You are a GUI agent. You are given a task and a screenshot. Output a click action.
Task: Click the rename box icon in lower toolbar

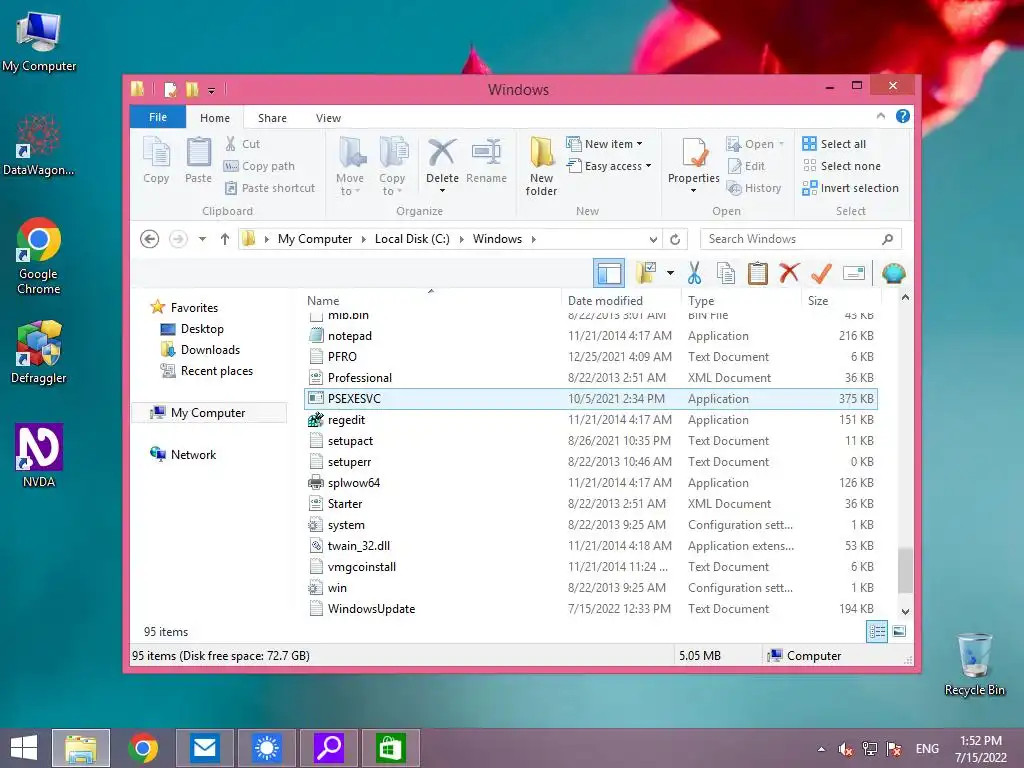point(854,273)
